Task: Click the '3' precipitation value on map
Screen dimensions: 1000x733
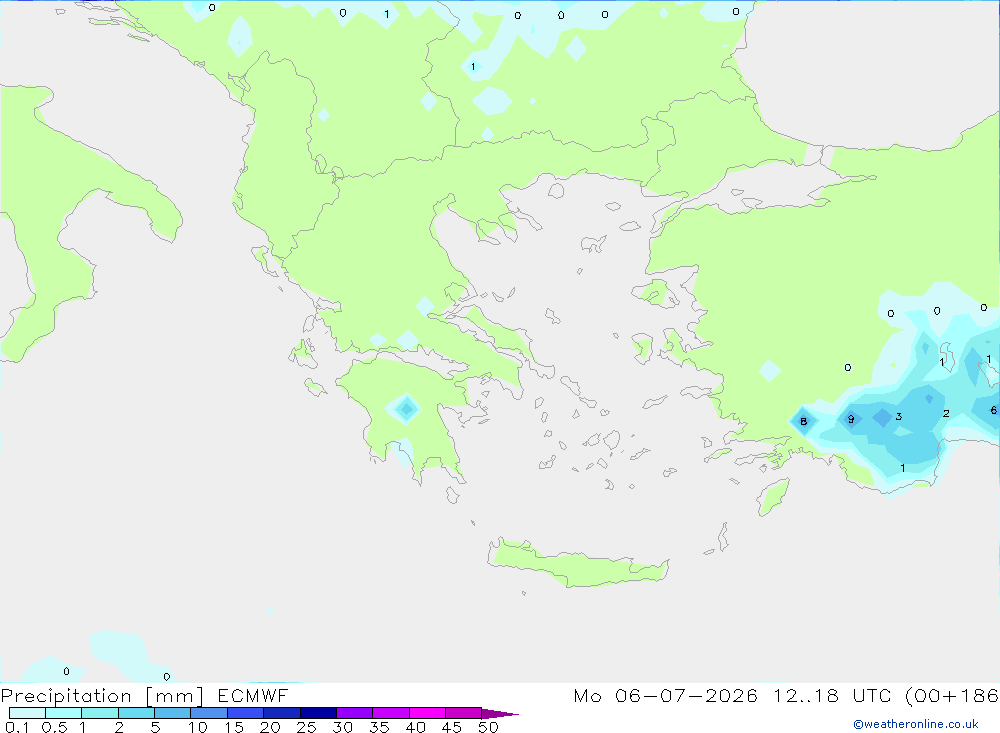Action: pyautogui.click(x=899, y=417)
